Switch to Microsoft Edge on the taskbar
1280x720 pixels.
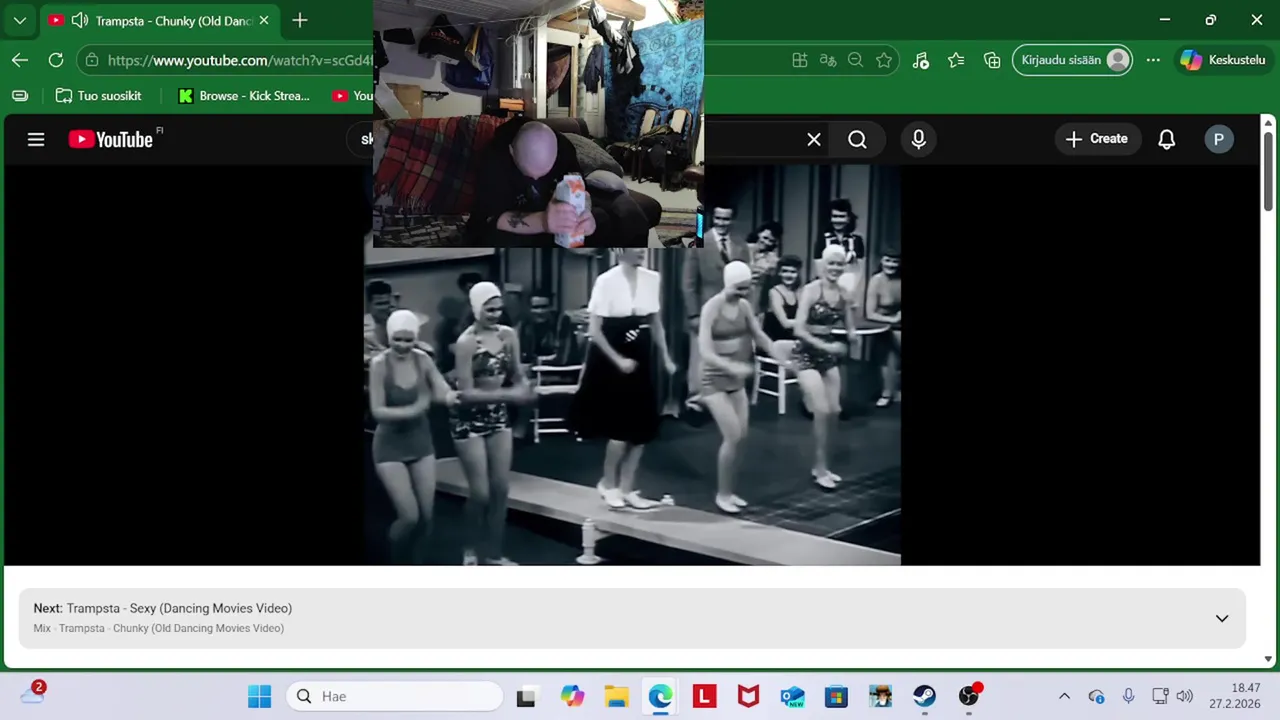point(660,696)
